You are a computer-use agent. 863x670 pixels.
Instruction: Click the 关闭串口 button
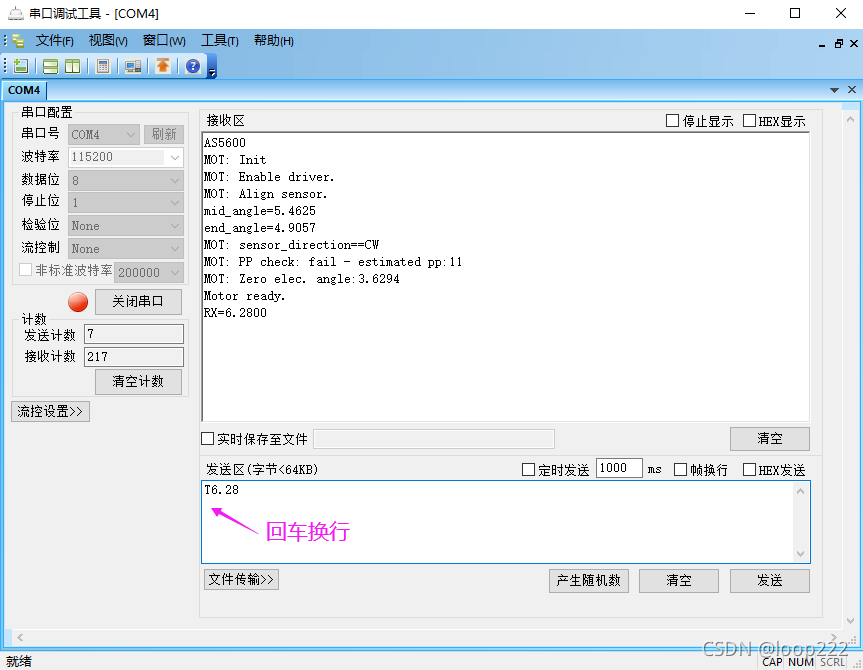tap(138, 302)
